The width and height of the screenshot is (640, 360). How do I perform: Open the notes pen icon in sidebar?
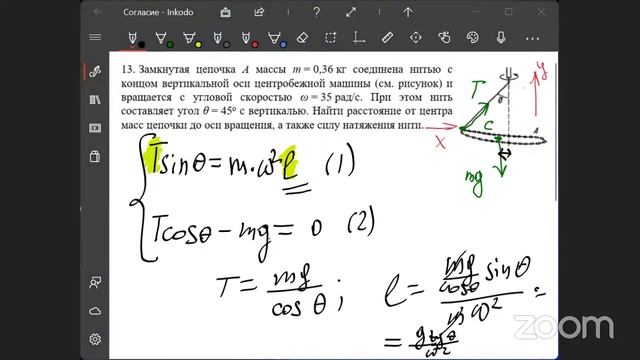[95, 72]
